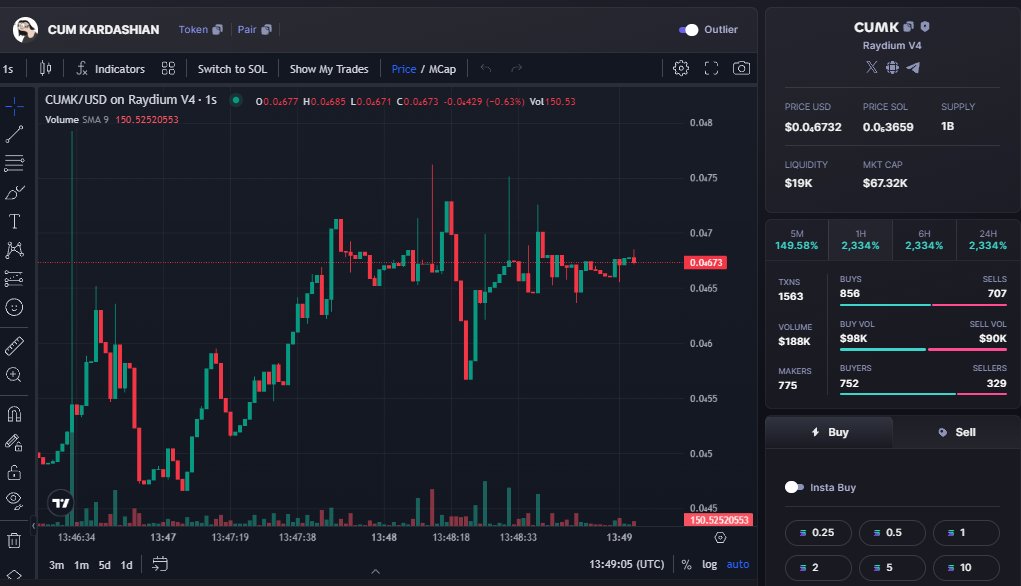Screen dimensions: 1021x586
Task: Select the 1H stats period
Action: 860,240
